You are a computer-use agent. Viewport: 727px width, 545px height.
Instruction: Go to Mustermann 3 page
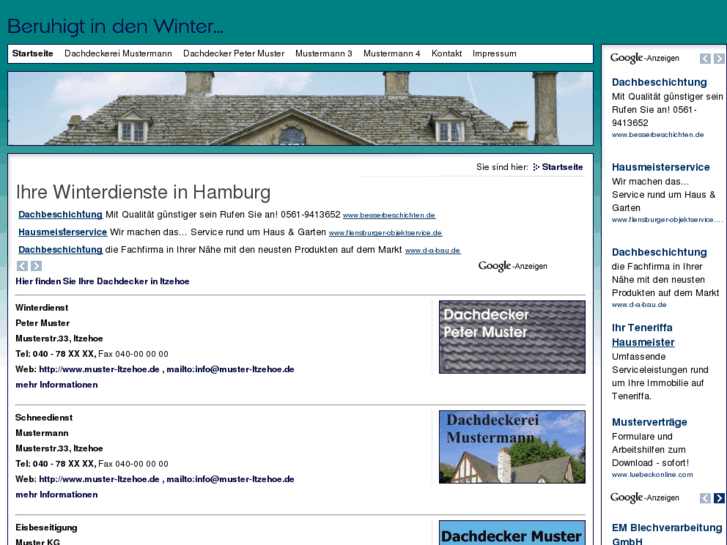tap(324, 53)
